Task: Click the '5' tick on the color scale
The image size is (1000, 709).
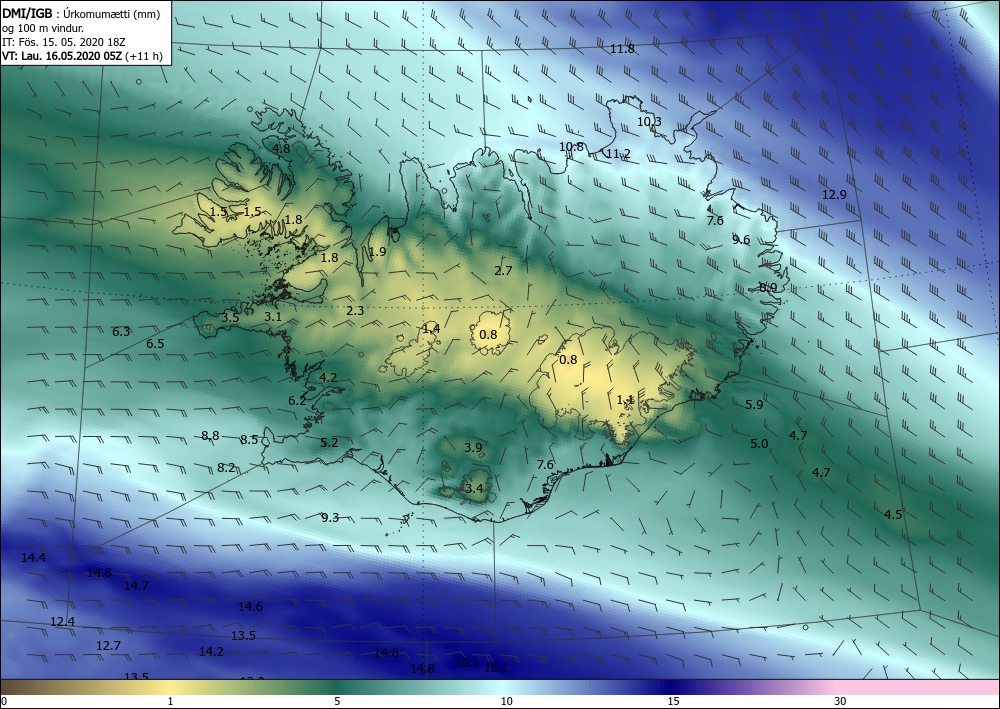Action: pyautogui.click(x=337, y=701)
